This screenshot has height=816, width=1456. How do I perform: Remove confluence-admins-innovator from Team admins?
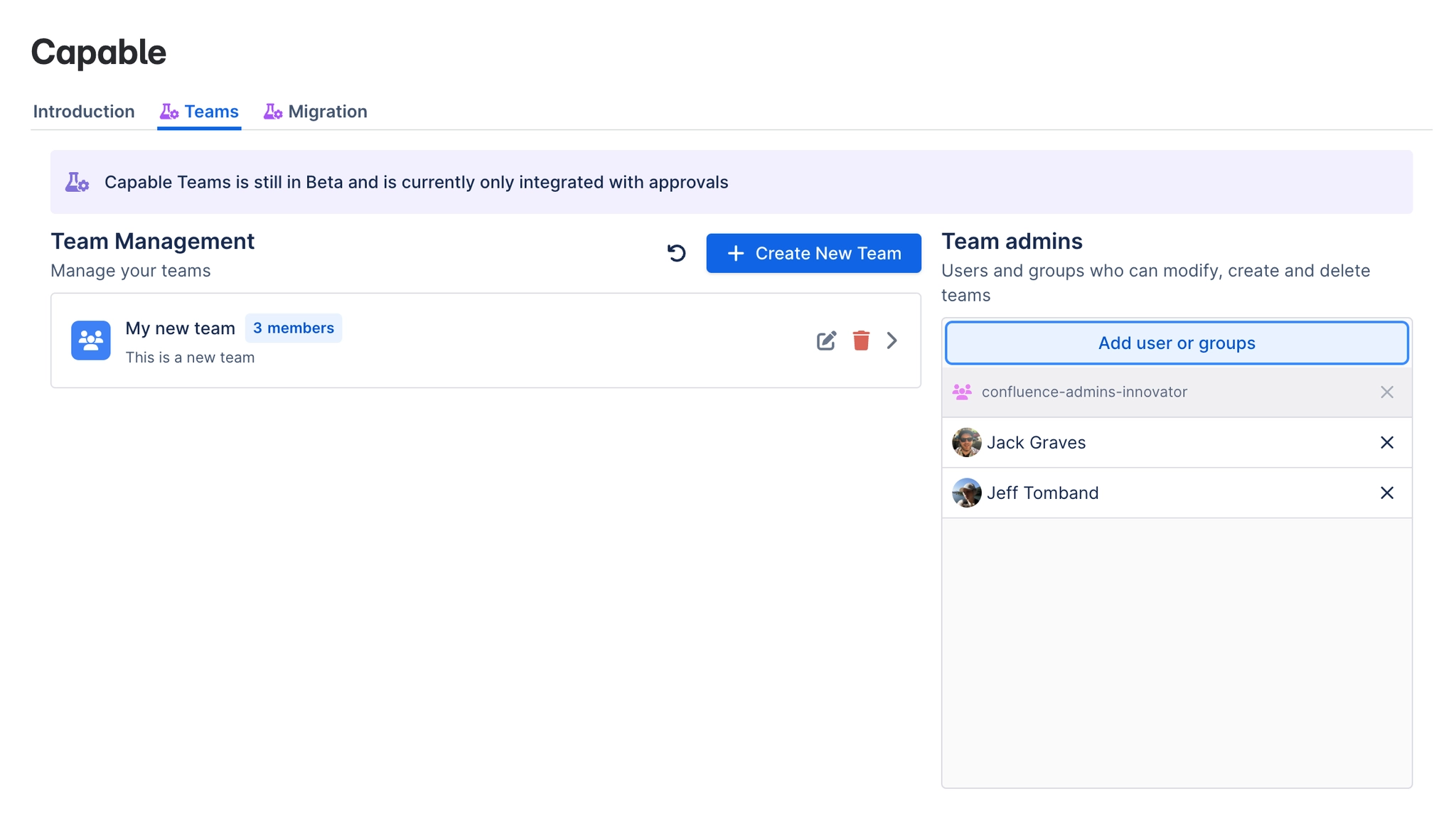coord(1386,392)
